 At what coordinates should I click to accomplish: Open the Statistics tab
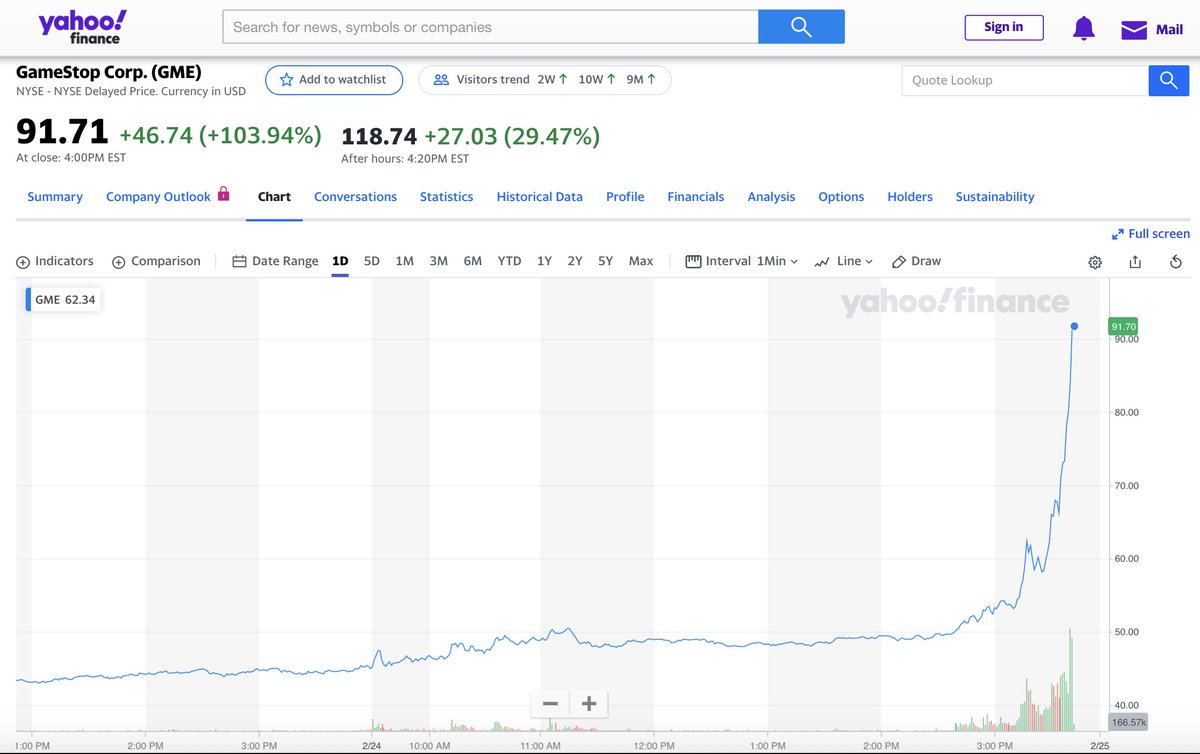pos(447,197)
